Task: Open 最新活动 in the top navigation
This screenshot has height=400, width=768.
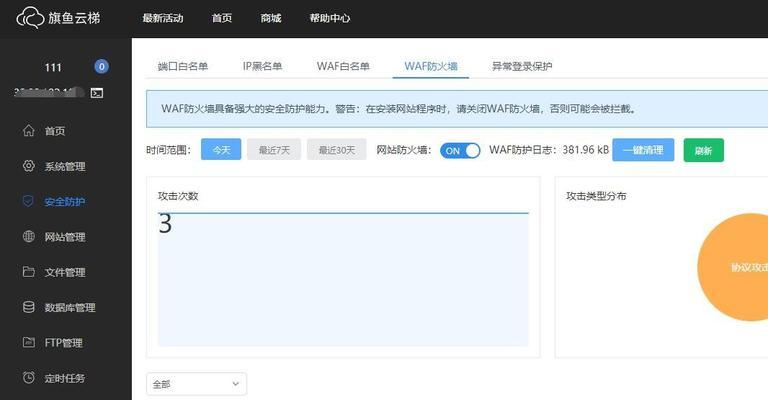Action: point(163,18)
